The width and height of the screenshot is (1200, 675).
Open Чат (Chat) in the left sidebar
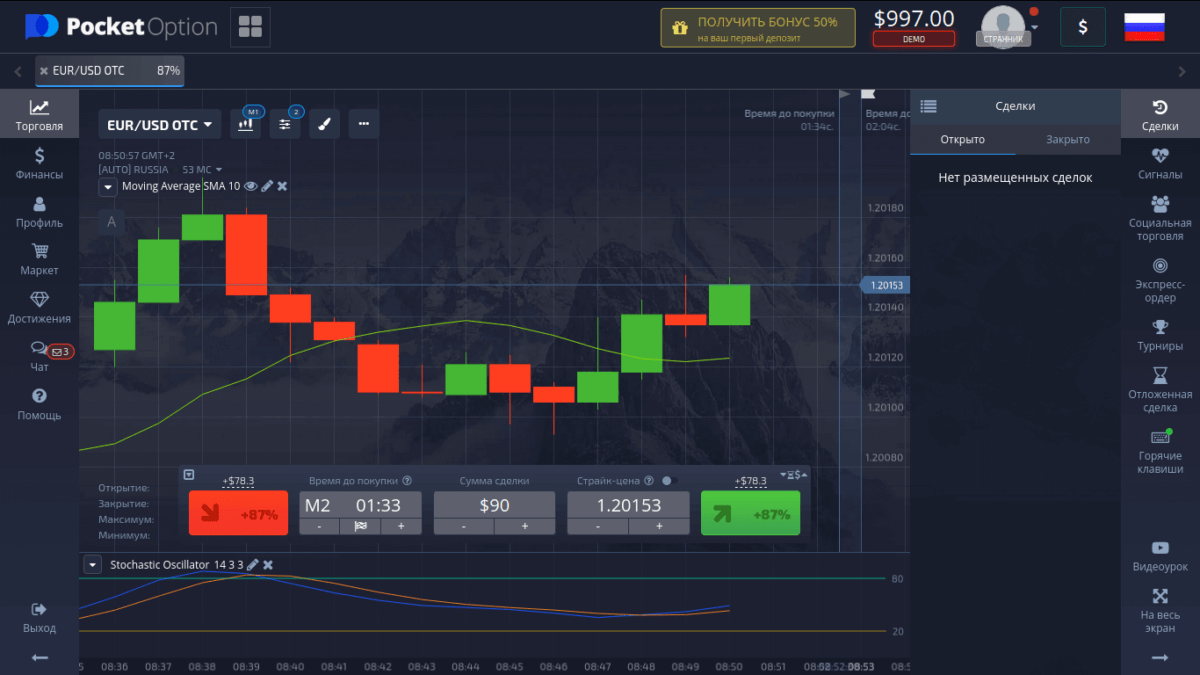(40, 356)
